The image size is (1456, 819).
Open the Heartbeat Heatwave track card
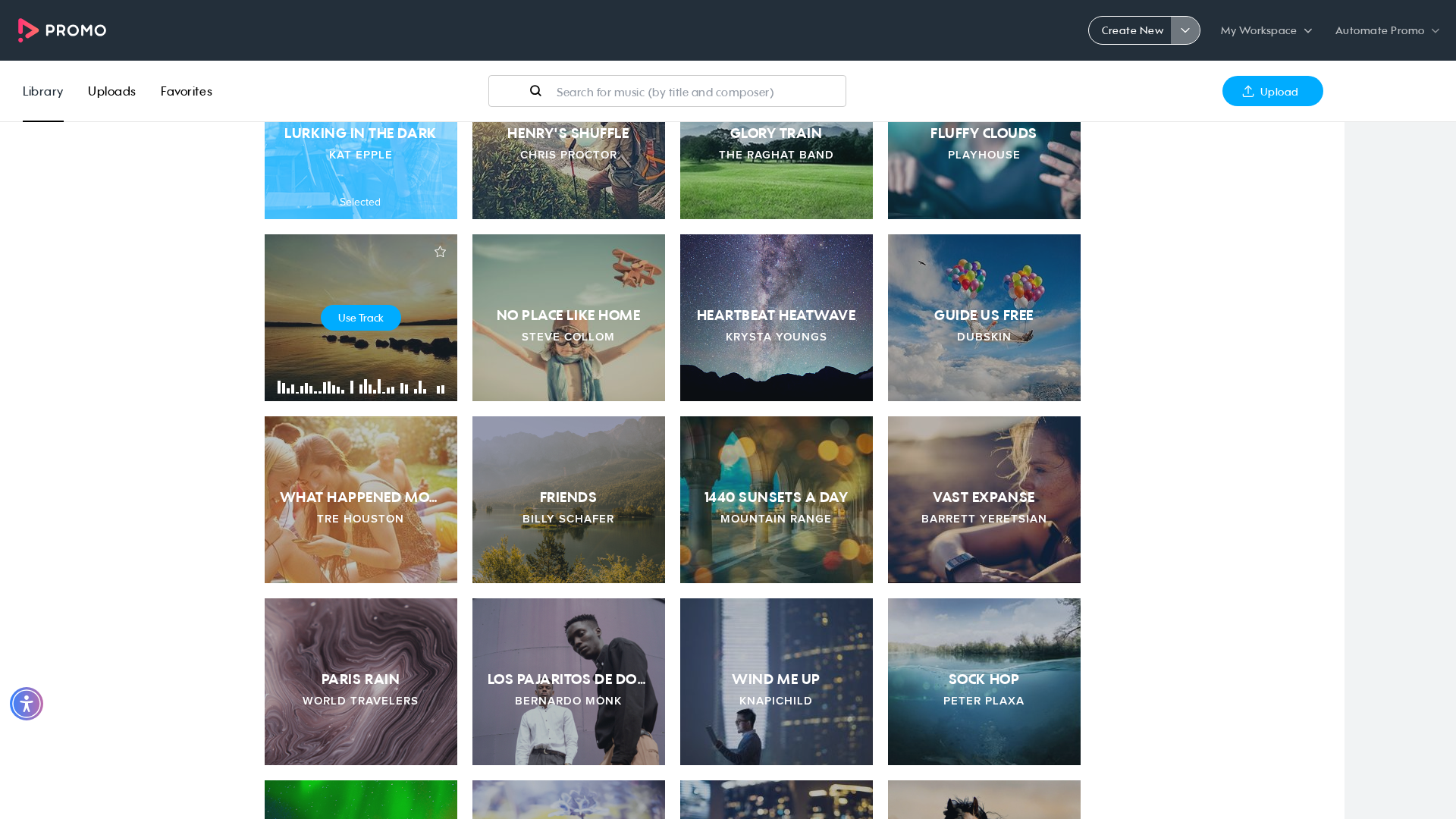pyautogui.click(x=777, y=318)
